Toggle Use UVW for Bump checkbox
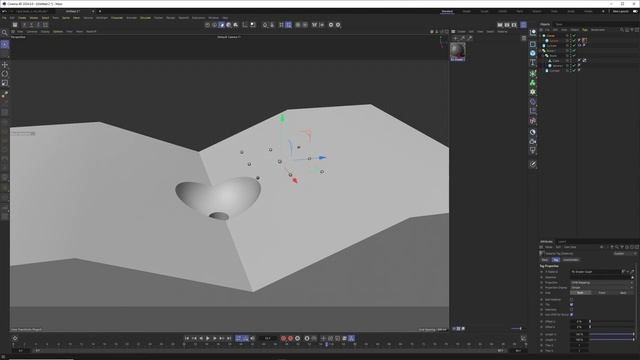This screenshot has height=360, width=640. (x=571, y=315)
